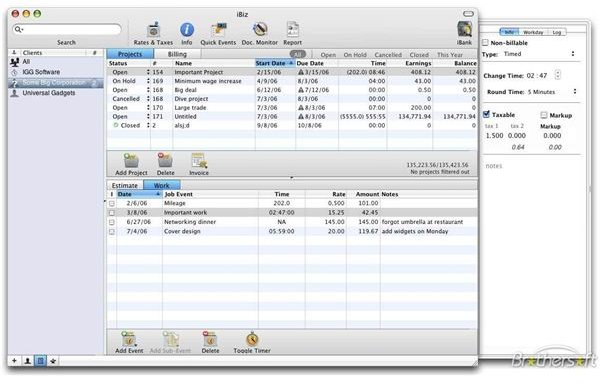Open the Report toolbar icon

pyautogui.click(x=292, y=30)
